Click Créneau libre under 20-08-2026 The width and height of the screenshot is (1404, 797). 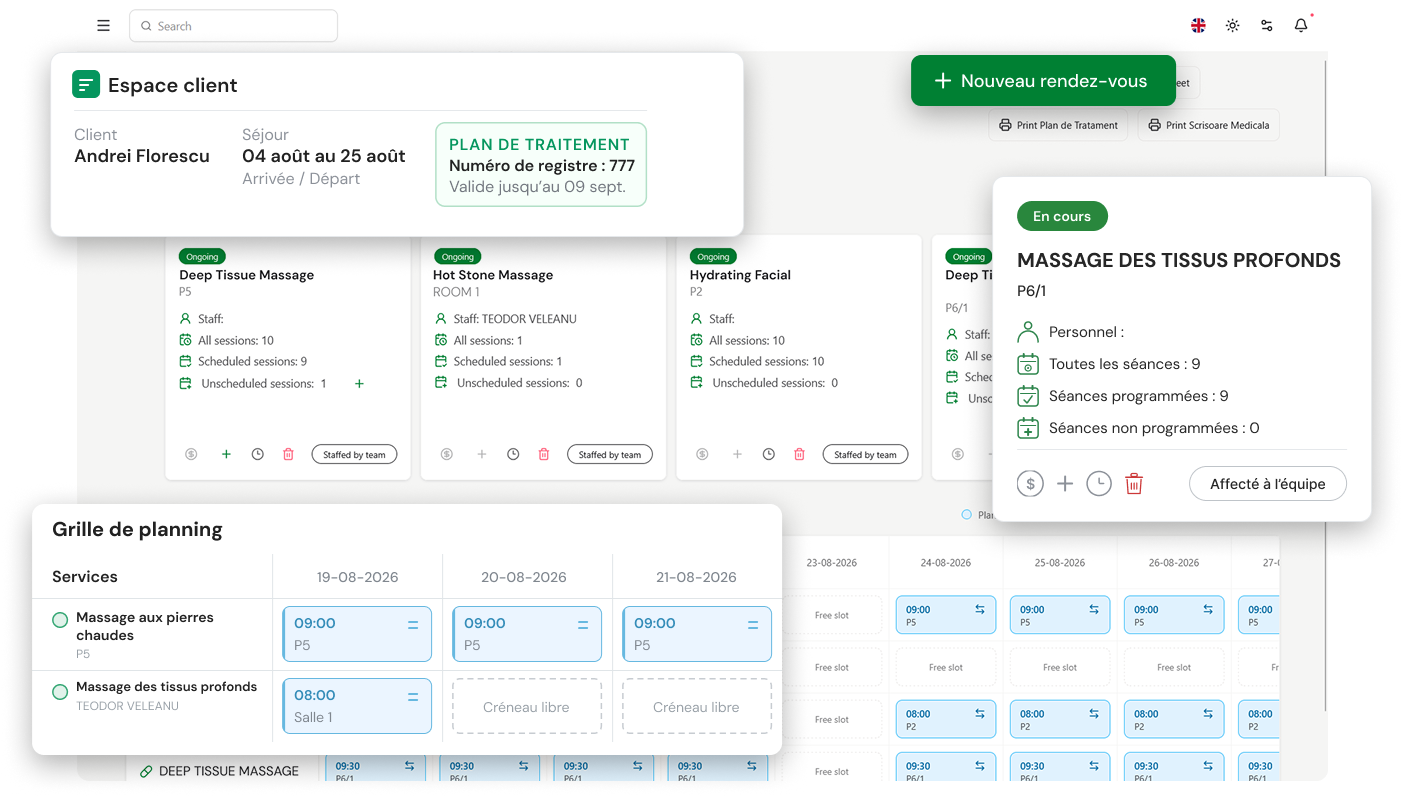(527, 707)
